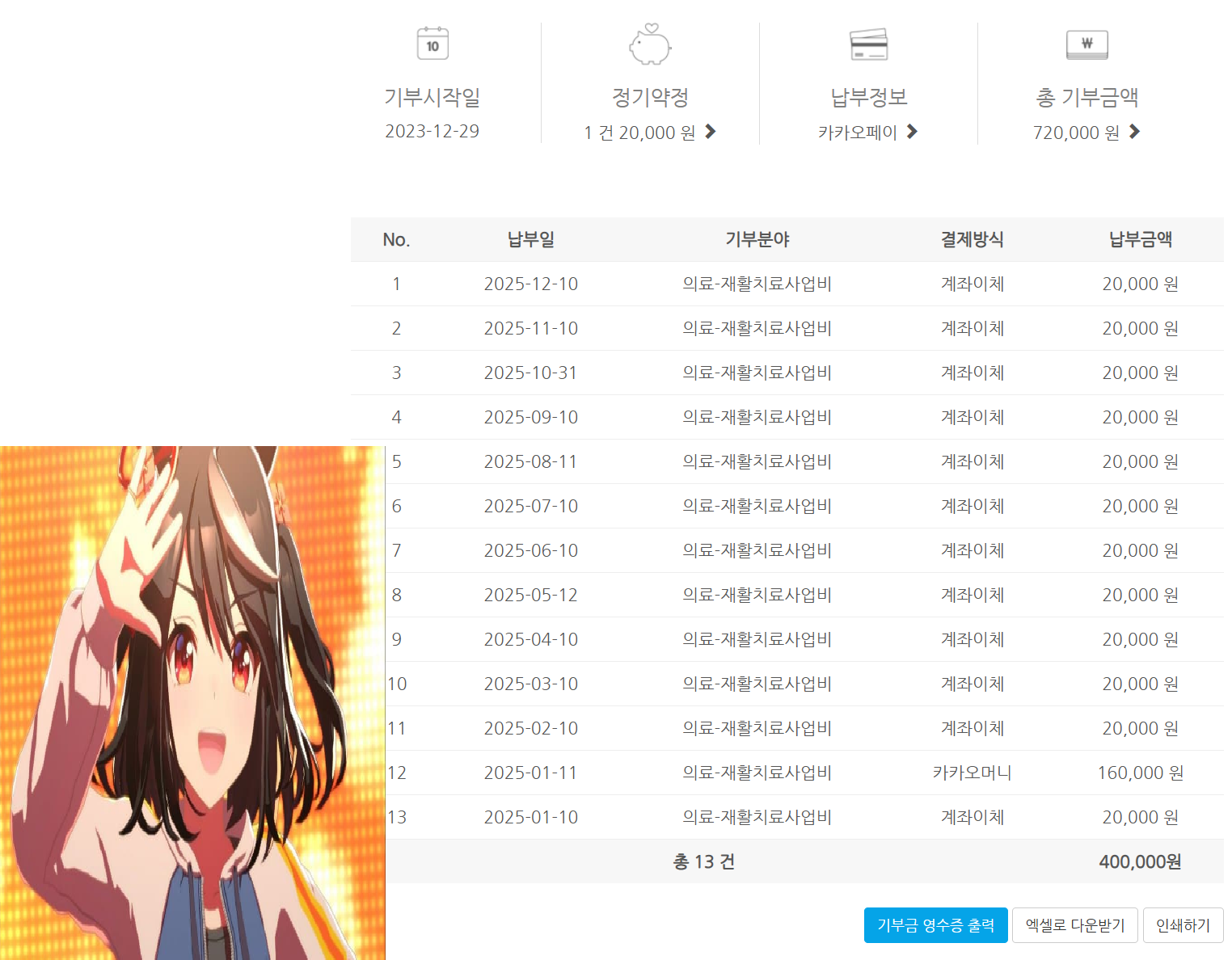Click the 엑셀로 다운받기 button
1232x960 pixels.
click(x=1074, y=925)
